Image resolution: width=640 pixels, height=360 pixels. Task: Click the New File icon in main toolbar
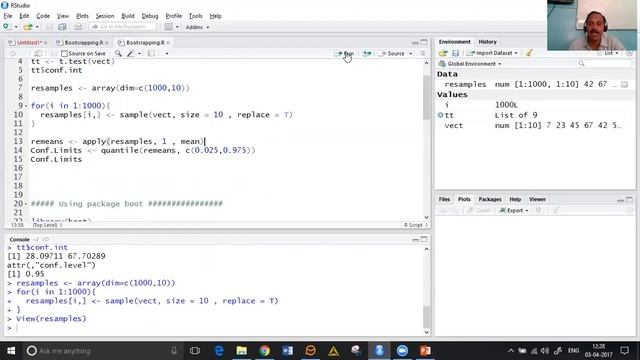tap(7, 27)
